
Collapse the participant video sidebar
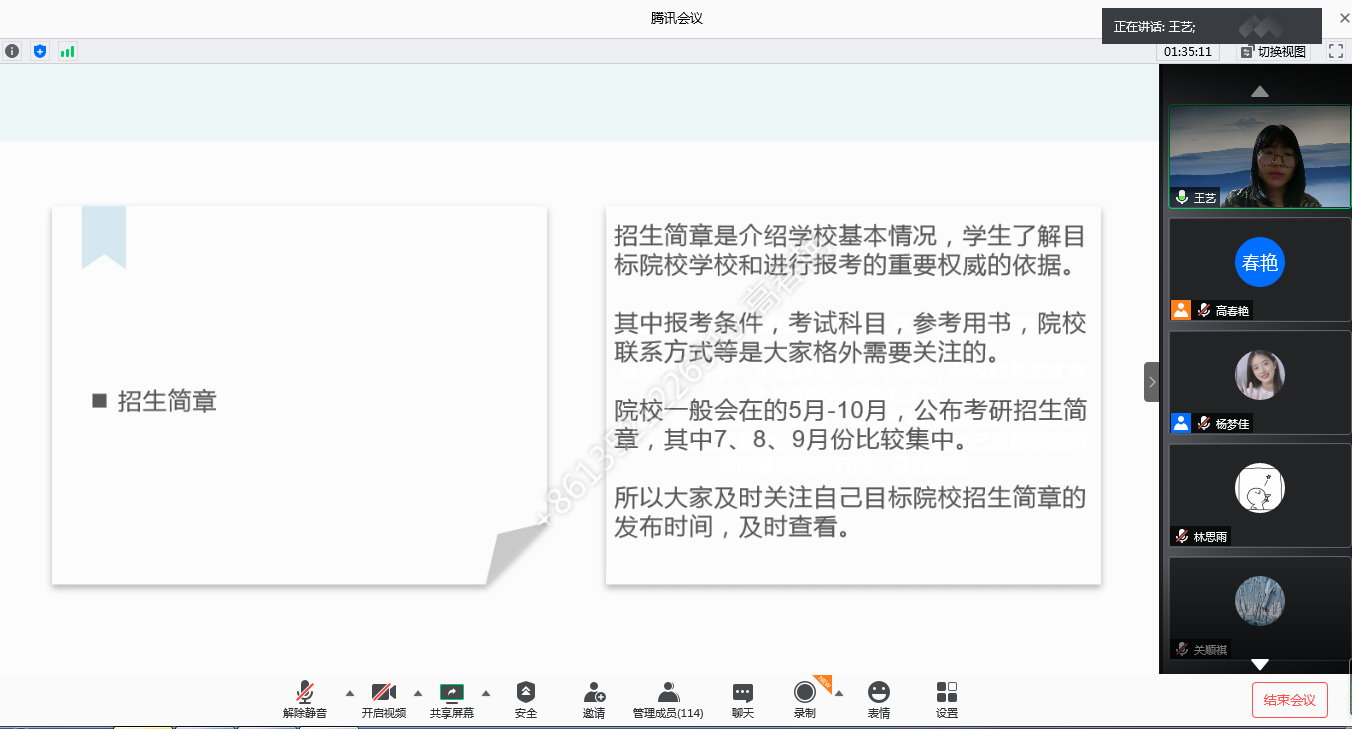1151,382
